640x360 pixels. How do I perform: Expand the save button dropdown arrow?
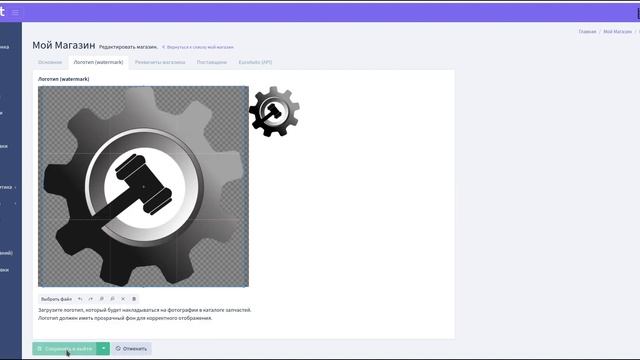104,349
